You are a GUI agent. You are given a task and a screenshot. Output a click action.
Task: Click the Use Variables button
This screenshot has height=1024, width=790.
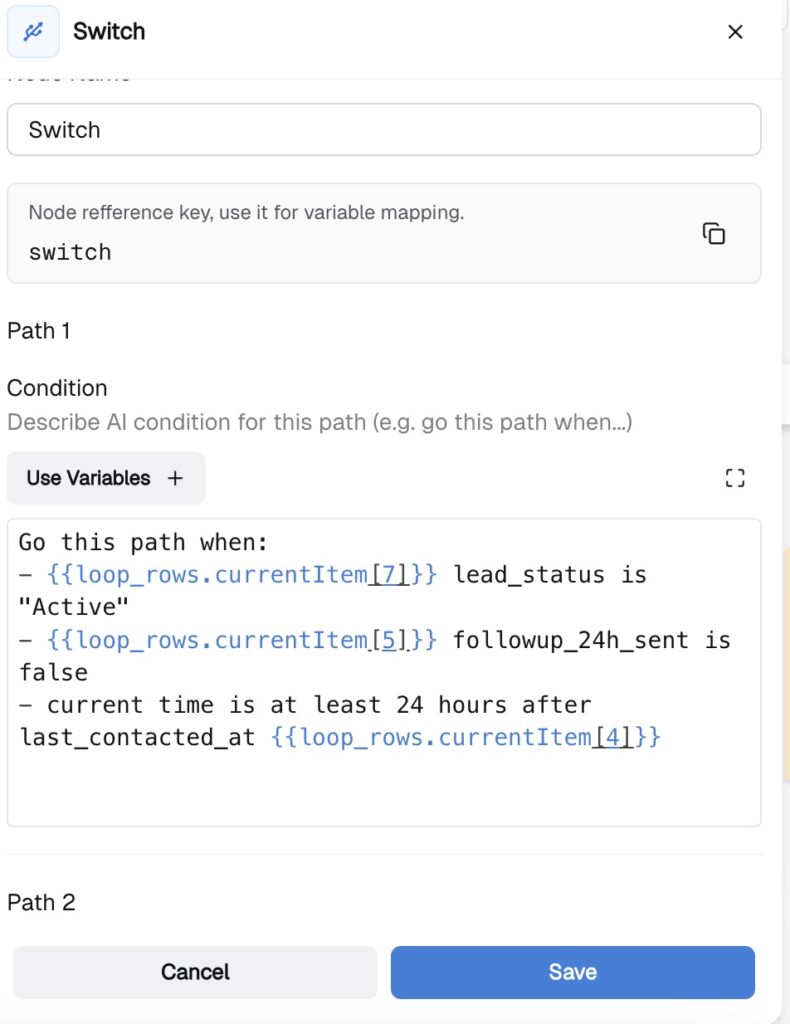tap(105, 478)
